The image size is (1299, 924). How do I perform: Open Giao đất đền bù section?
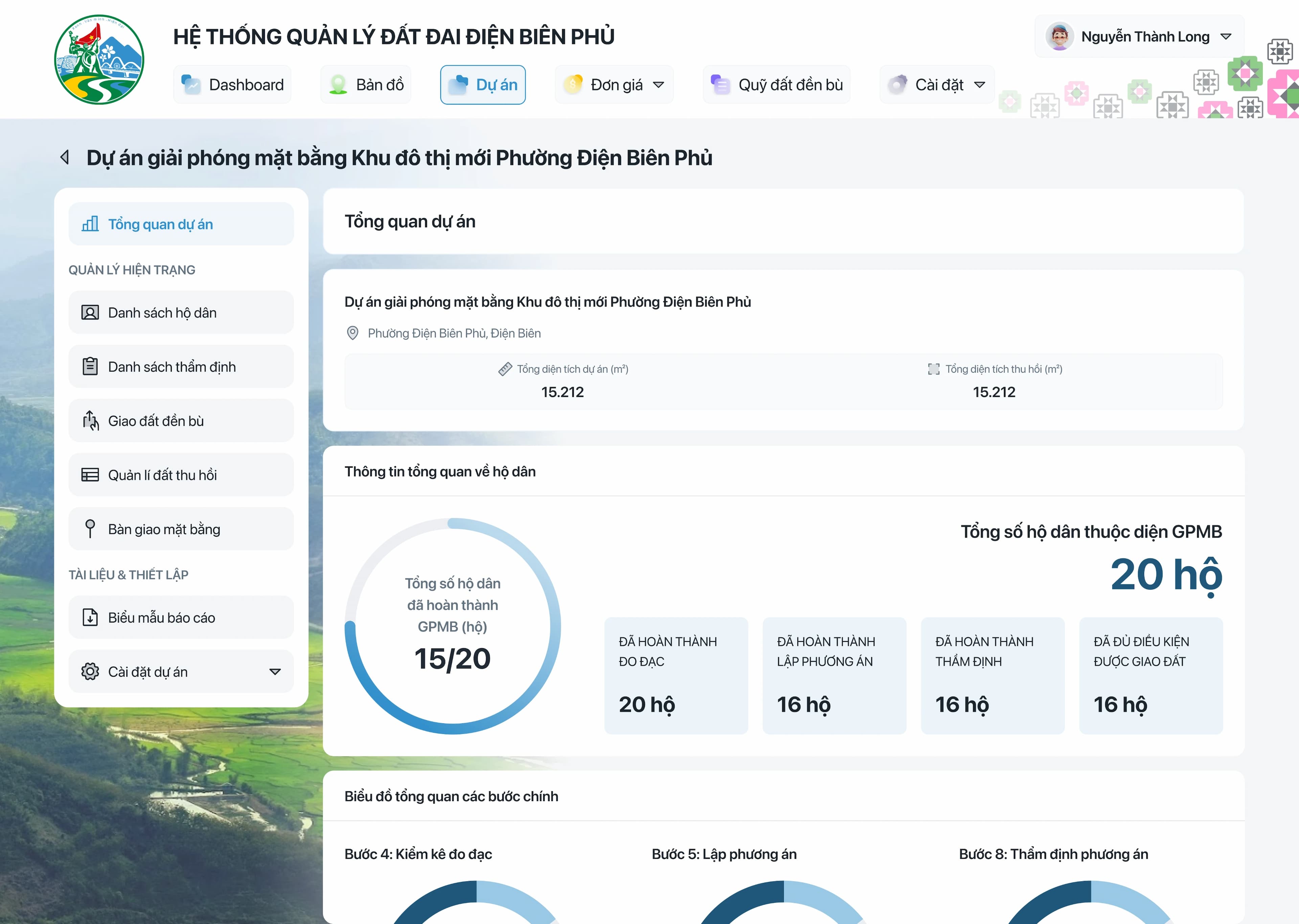pos(181,421)
